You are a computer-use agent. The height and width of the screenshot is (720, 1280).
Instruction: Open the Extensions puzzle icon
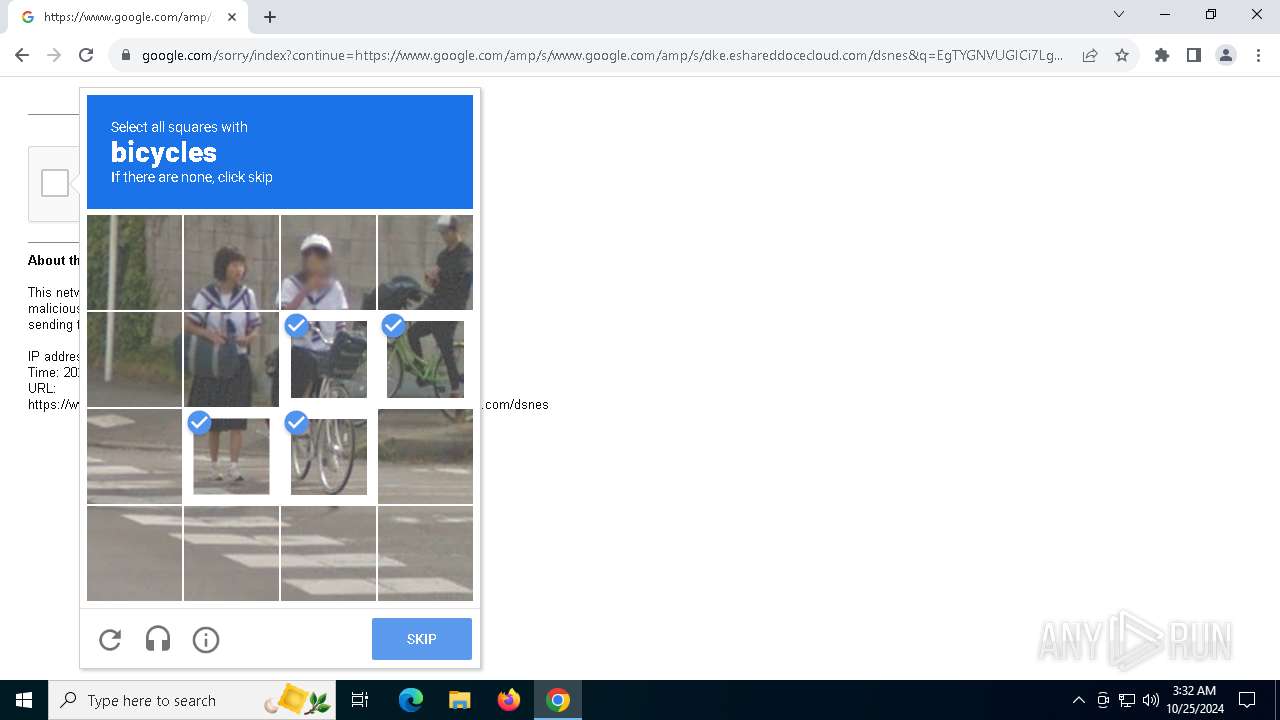click(1162, 55)
